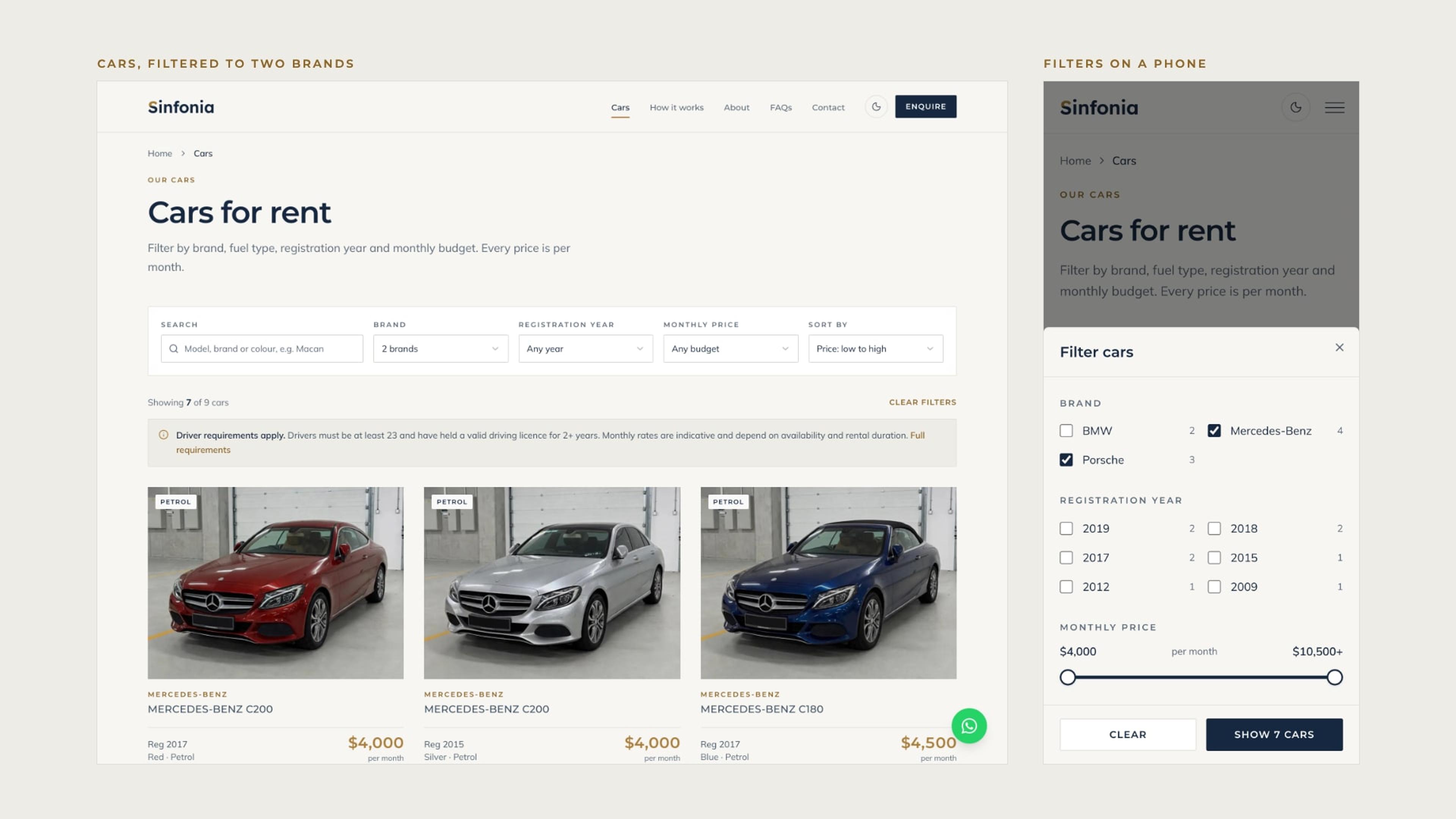The height and width of the screenshot is (819, 1456).
Task: Uncheck the Porsche brand checkbox
Action: pos(1066,460)
